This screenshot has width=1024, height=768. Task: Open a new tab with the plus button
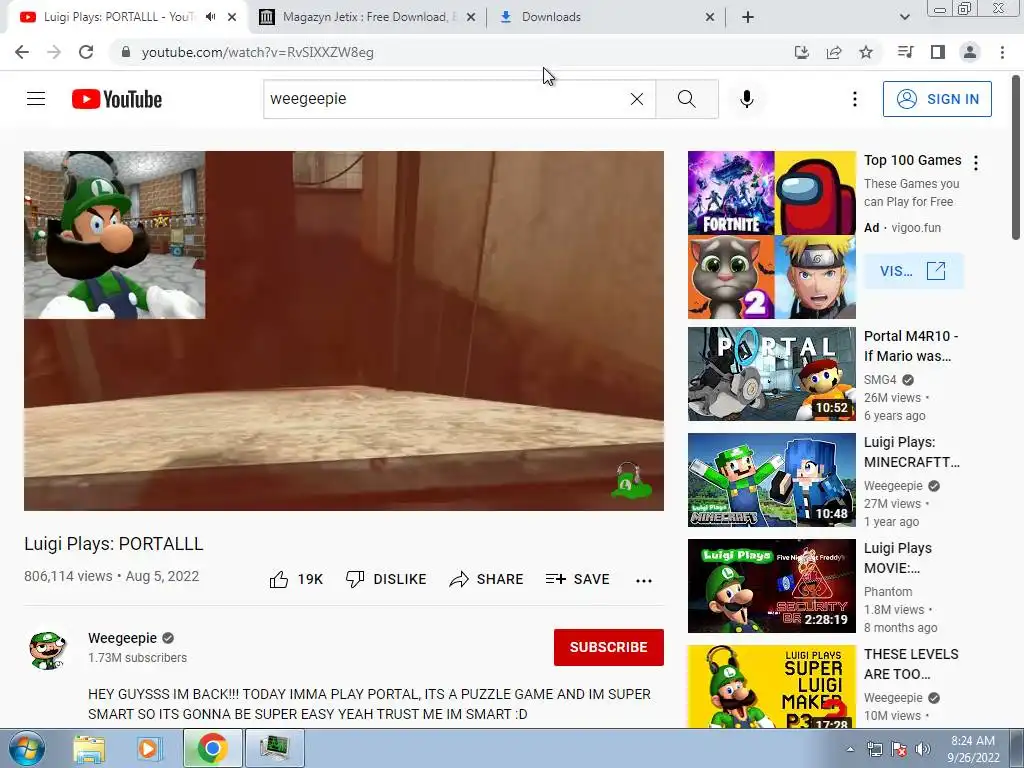tap(748, 17)
